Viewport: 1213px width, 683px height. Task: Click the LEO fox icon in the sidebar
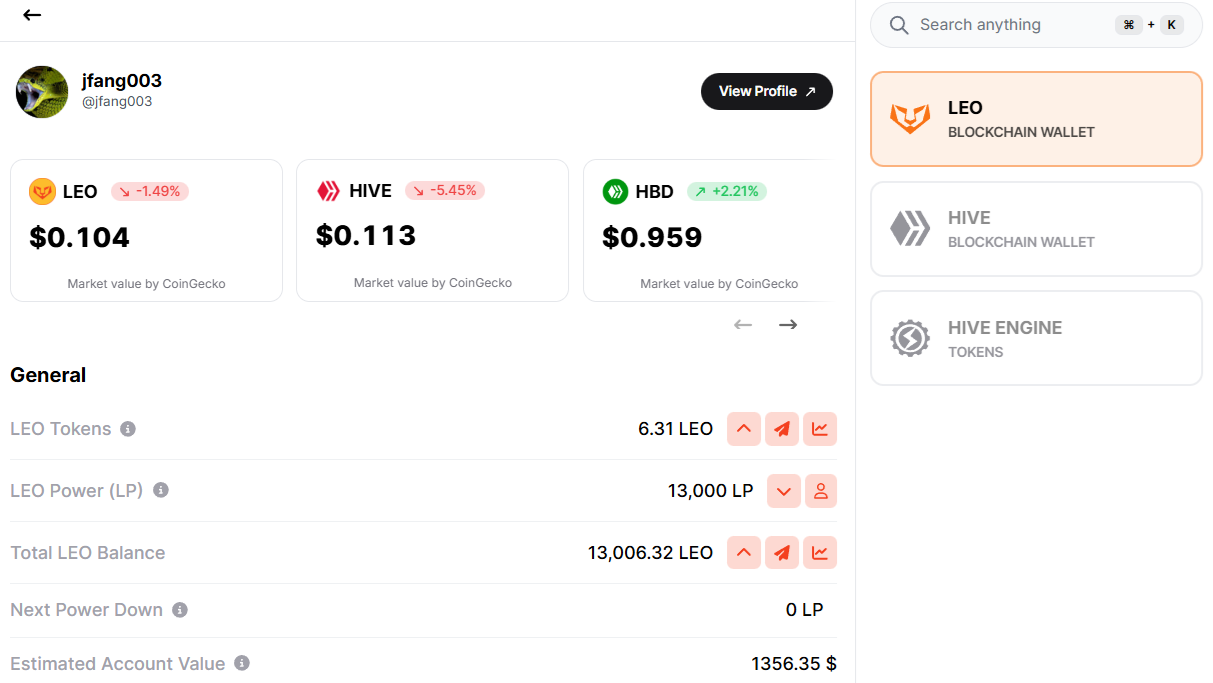point(911,118)
